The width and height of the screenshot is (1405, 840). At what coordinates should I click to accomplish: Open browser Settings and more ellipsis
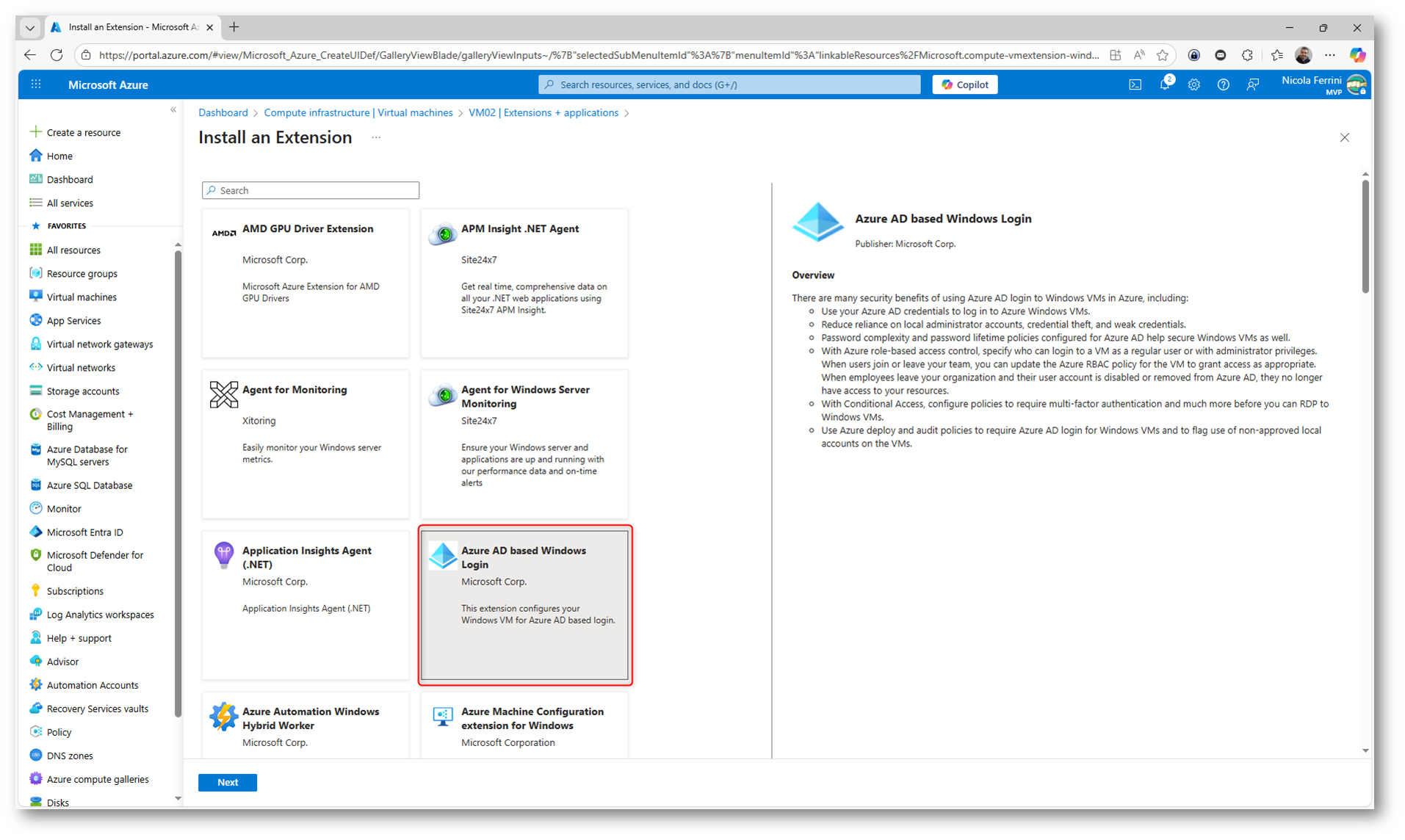pos(1330,55)
